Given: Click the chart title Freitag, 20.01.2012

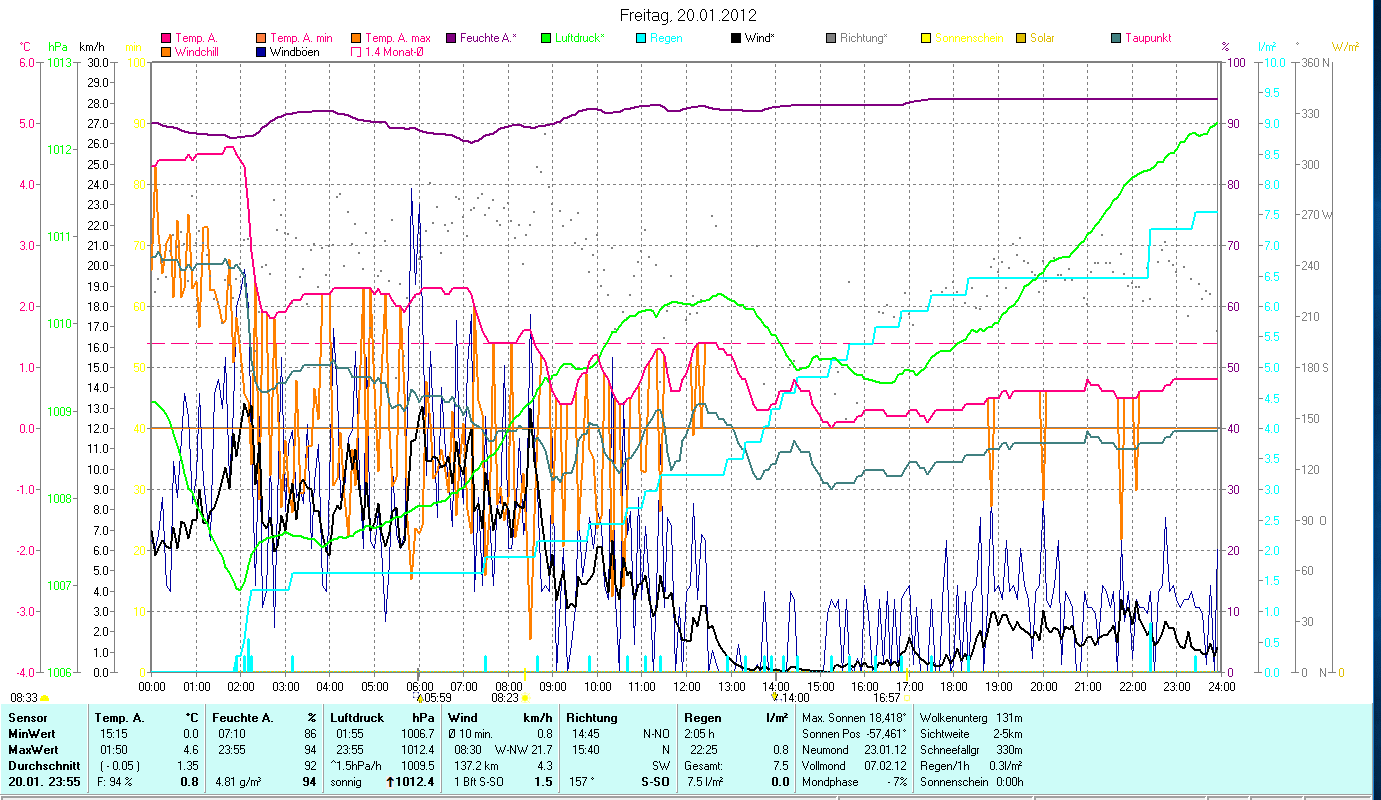Looking at the screenshot, I should [688, 15].
